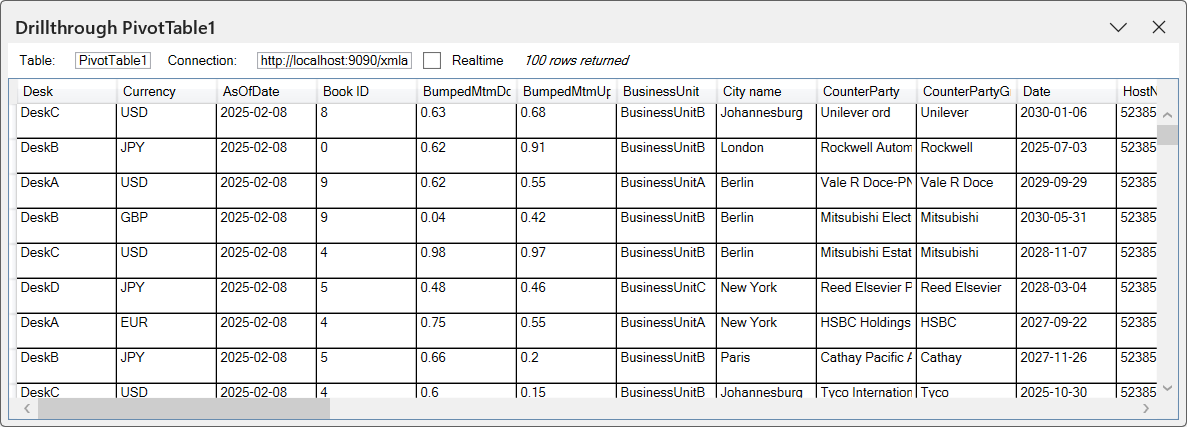Screen dimensions: 1187x427
Task: Collapse the Drillthrough pane with chevron icon
Action: pos(1118,28)
